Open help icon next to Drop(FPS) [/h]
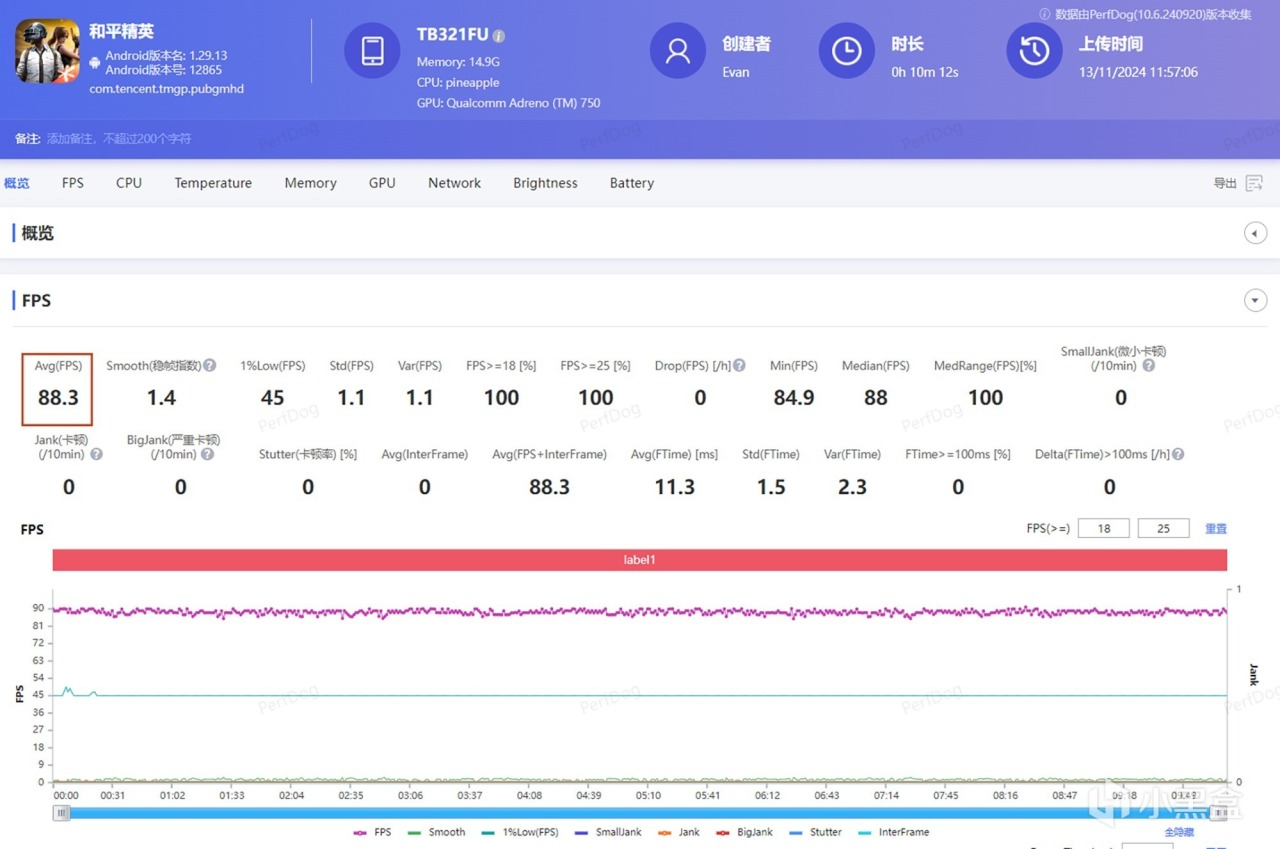The image size is (1280, 849). (739, 366)
